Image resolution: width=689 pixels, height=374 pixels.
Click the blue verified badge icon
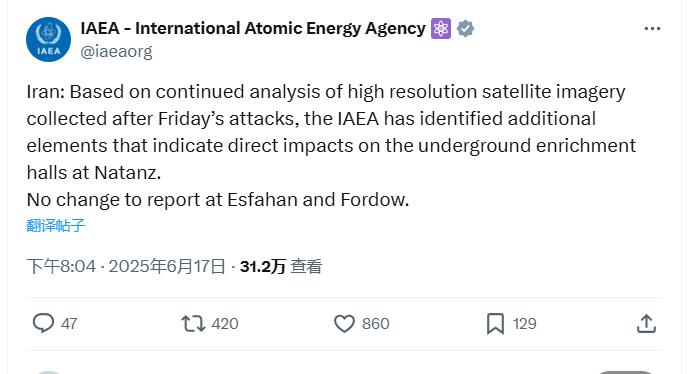coord(465,29)
